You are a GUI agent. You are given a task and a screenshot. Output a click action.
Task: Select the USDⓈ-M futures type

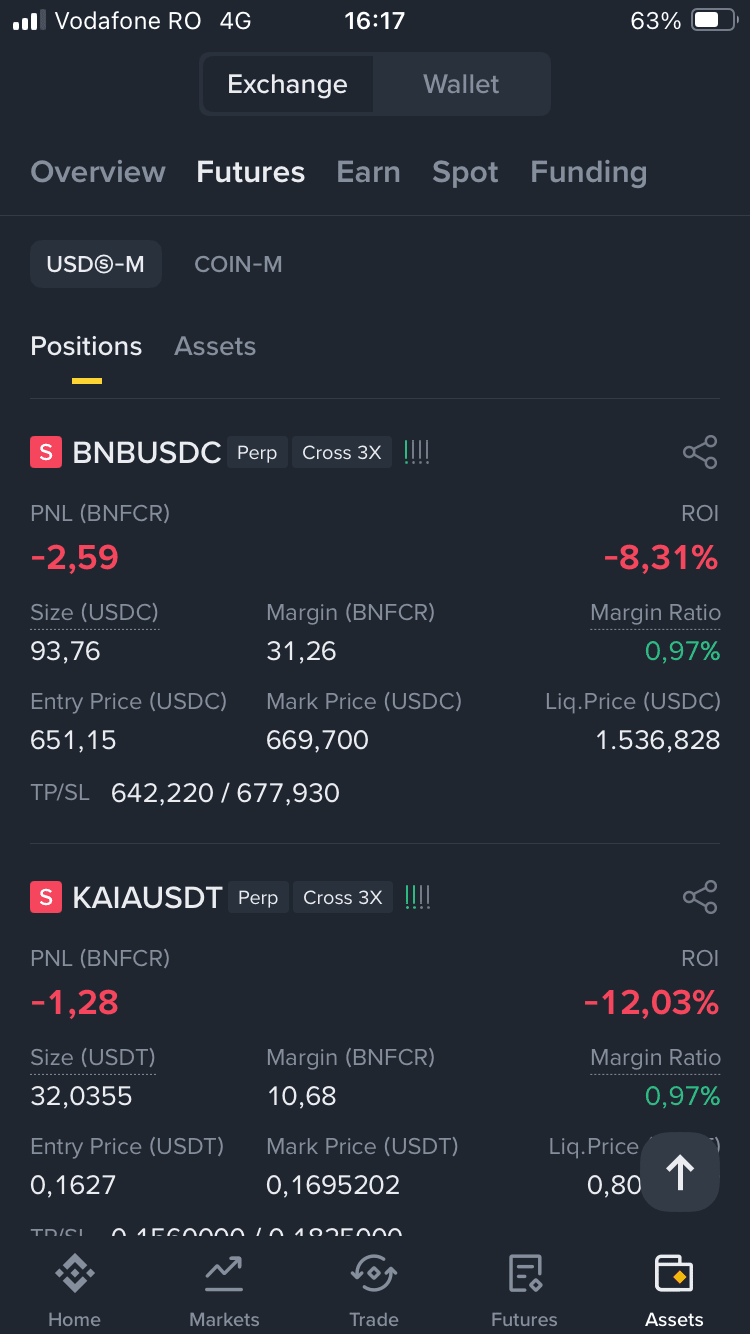click(x=96, y=264)
